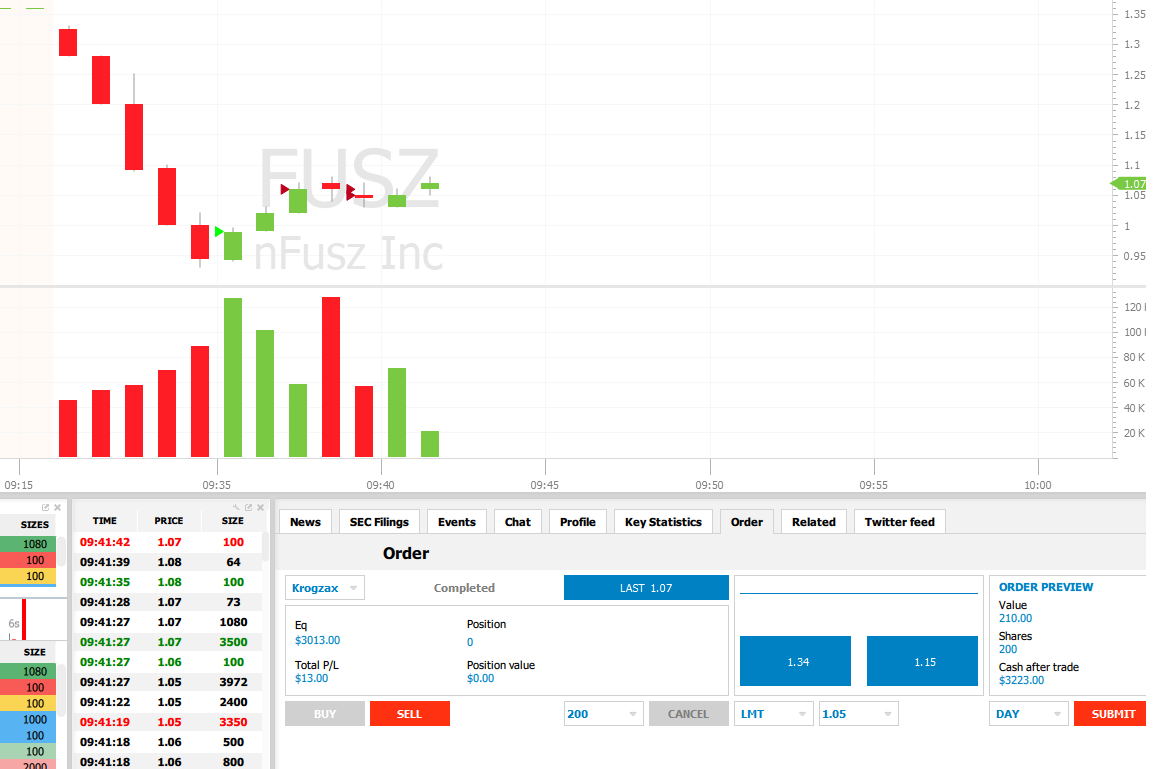Sort by the TIME column header
This screenshot has width=1158, height=769.
(x=105, y=521)
